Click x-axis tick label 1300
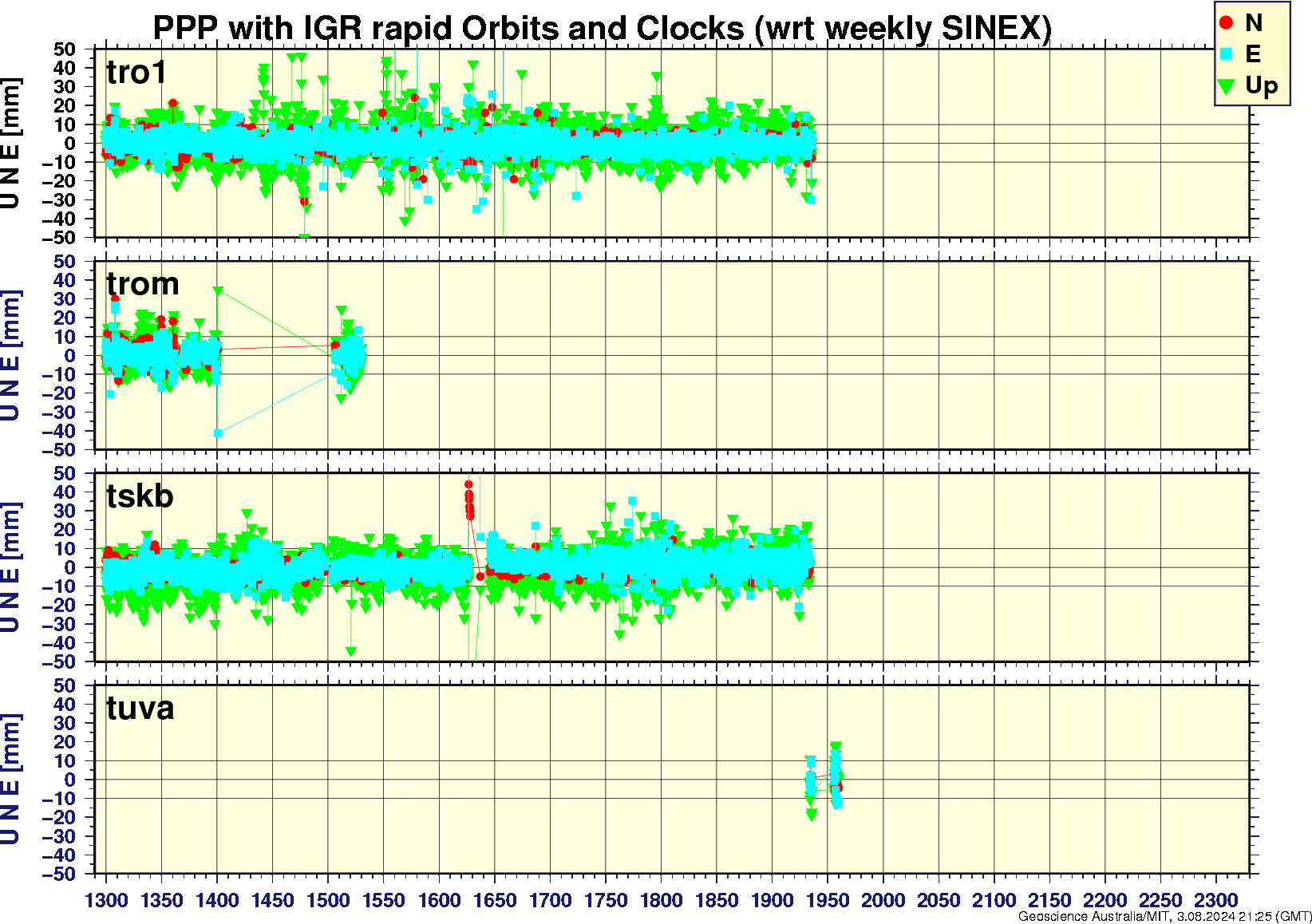The image size is (1312, 924). (x=106, y=900)
